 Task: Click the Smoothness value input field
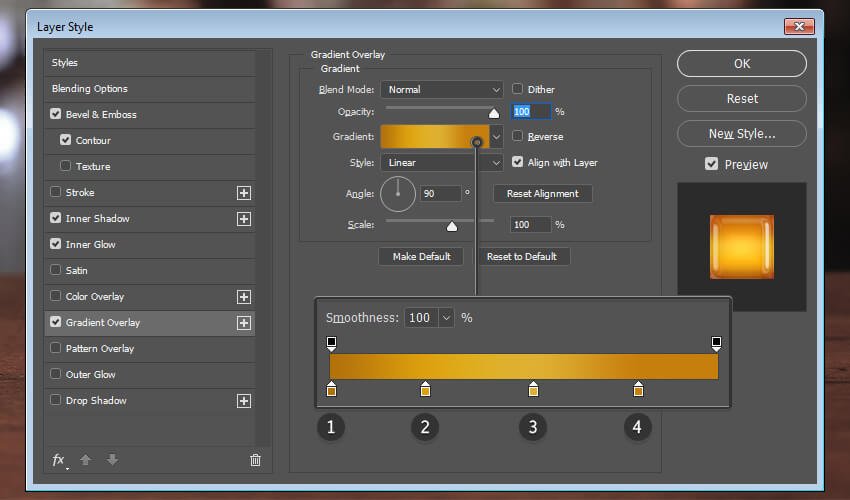coord(422,318)
